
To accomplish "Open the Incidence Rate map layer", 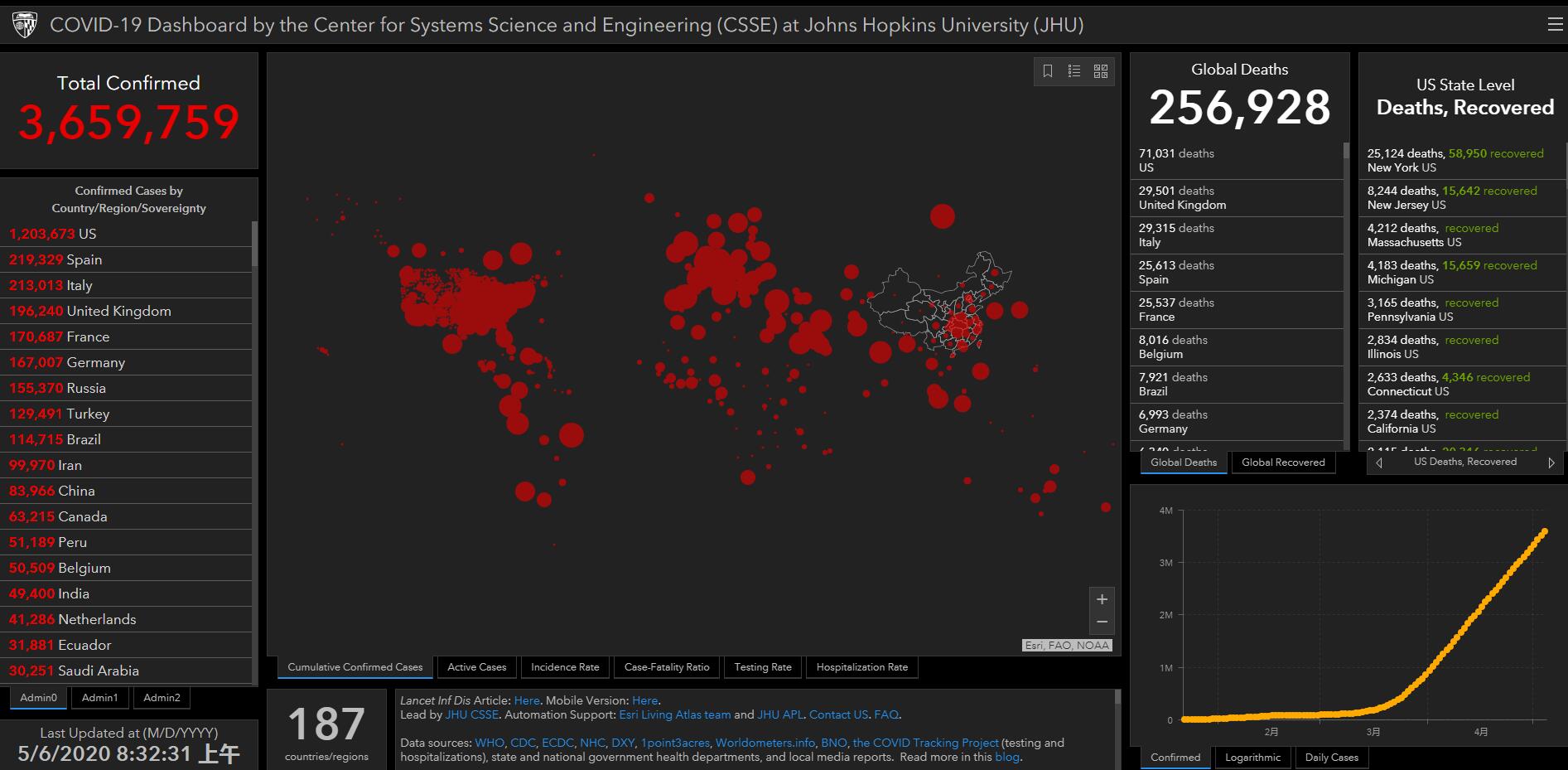I will (565, 667).
